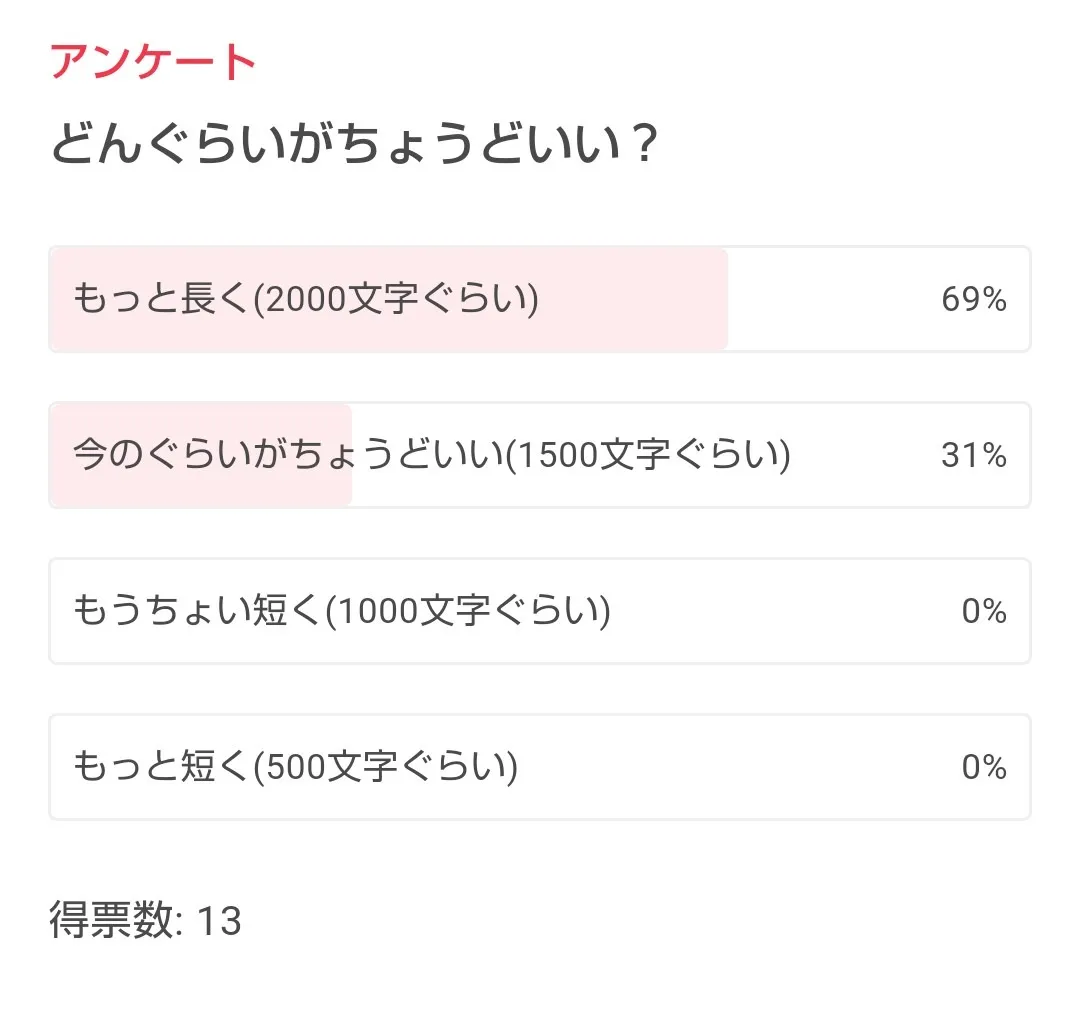This screenshot has width=1080, height=1036.
Task: Select the 今のぐらいがちょうどいい(1500文字ぐらい) option
Action: coord(539,455)
